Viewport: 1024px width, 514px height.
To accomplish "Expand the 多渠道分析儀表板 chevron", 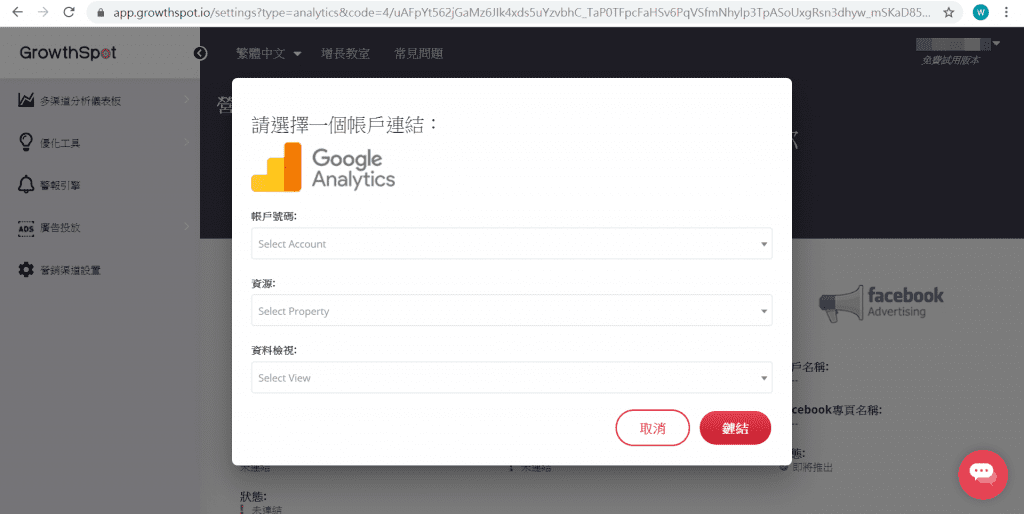I will 187,100.
